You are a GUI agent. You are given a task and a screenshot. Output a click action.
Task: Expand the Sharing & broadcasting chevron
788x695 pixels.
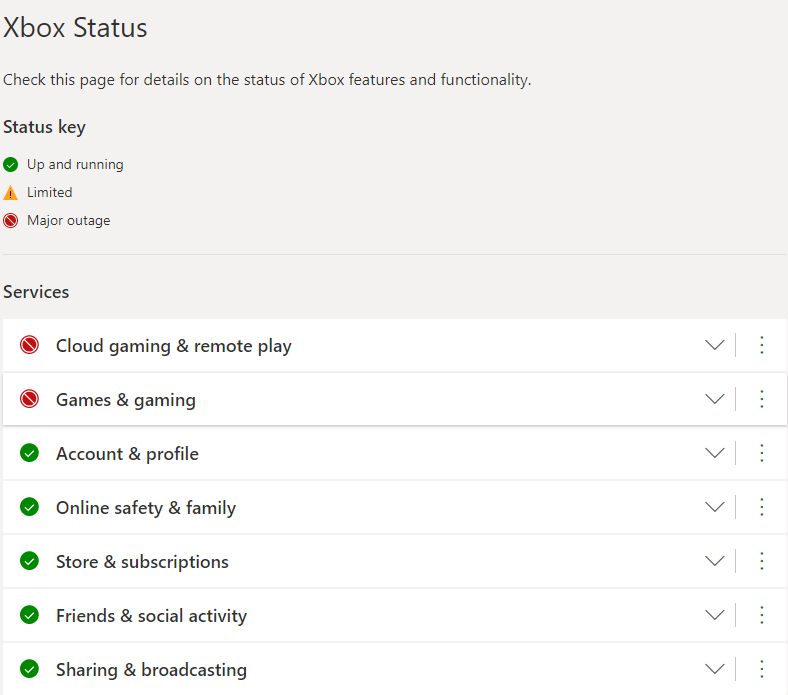715,669
